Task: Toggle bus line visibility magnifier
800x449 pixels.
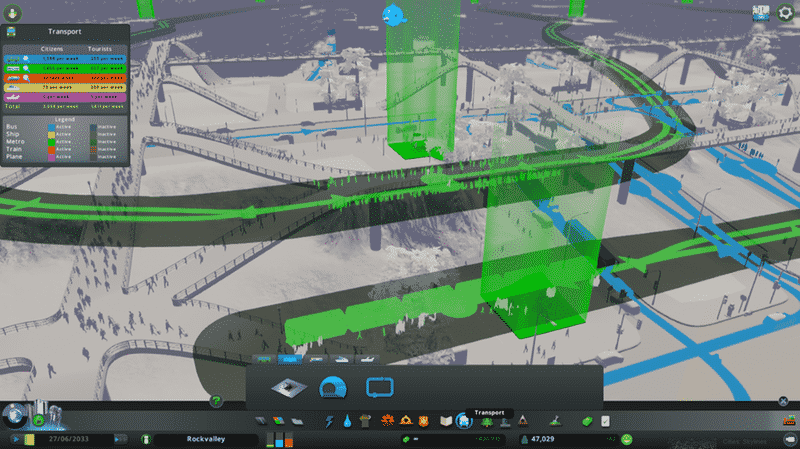Action: coord(24,60)
